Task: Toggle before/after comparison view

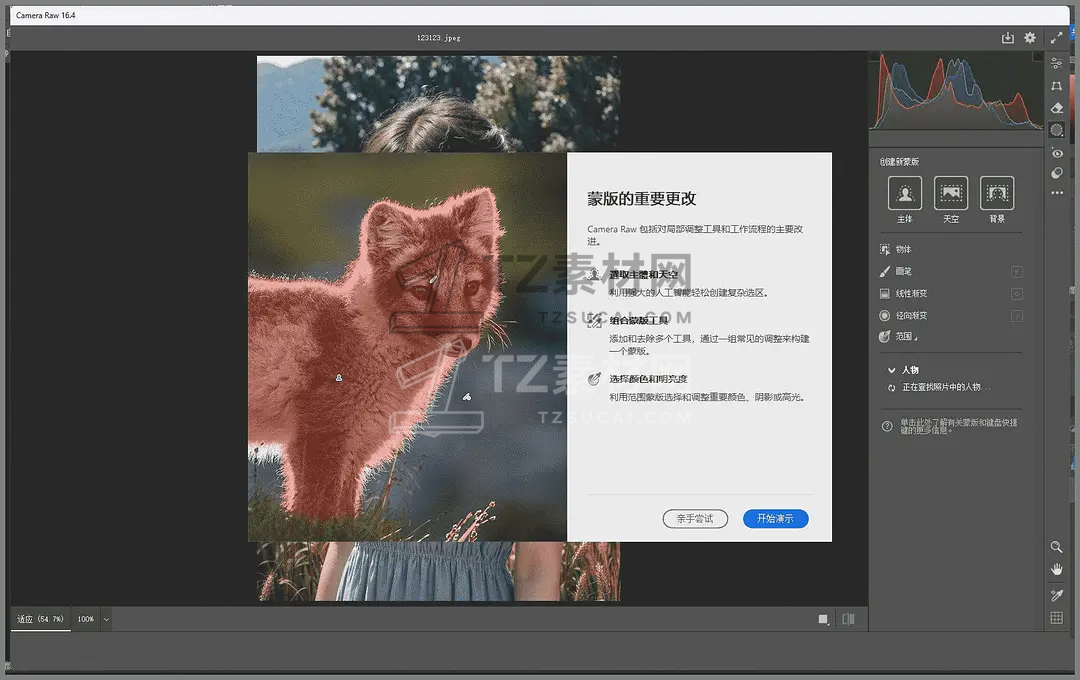Action: (x=848, y=619)
